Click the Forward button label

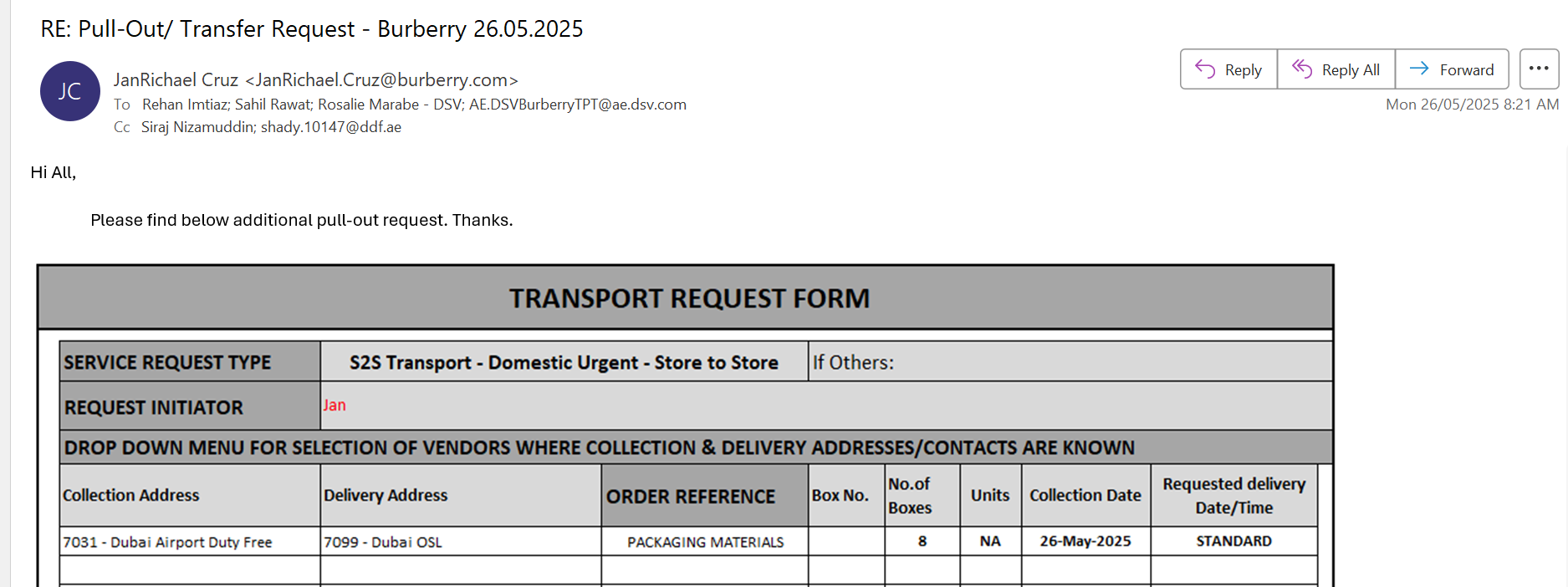(x=1466, y=70)
